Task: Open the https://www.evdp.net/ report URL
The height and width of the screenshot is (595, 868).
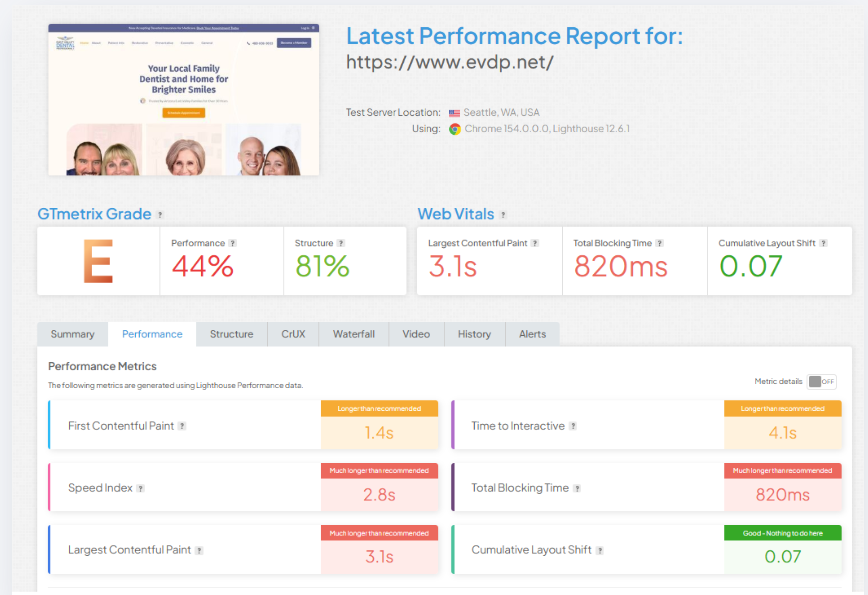Action: [450, 62]
